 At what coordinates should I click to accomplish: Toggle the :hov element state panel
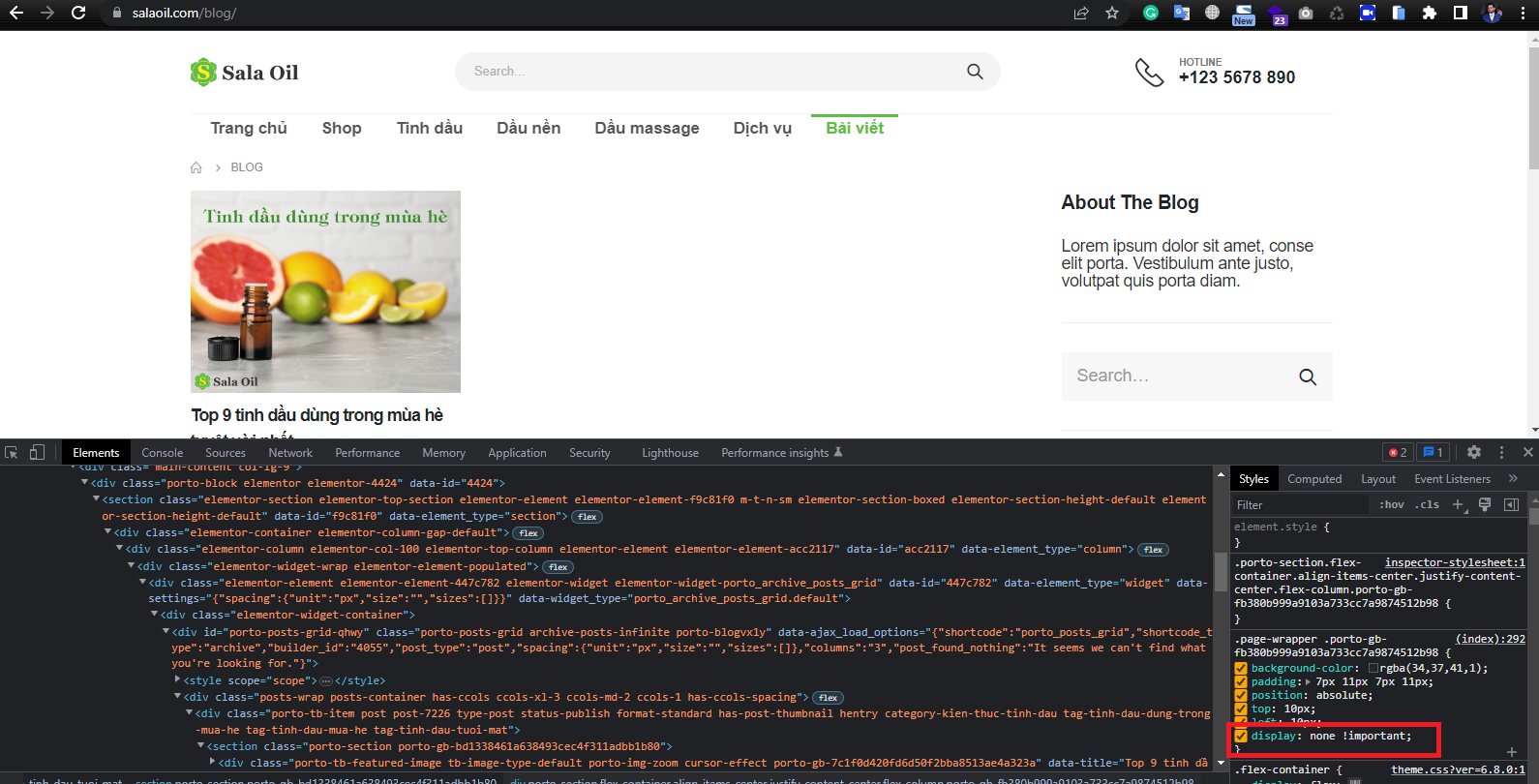pos(1392,504)
